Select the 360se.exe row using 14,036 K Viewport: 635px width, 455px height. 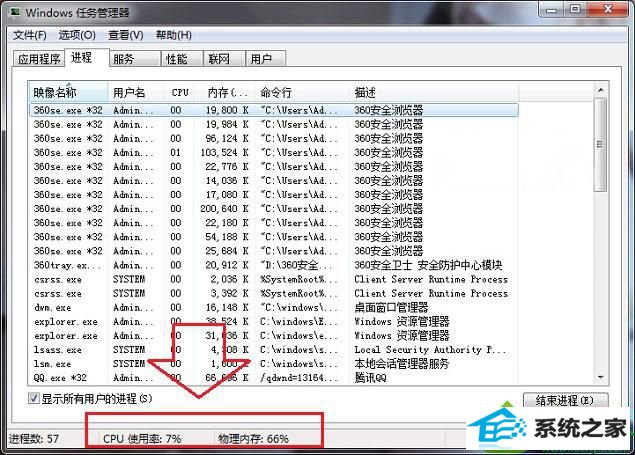point(274,181)
